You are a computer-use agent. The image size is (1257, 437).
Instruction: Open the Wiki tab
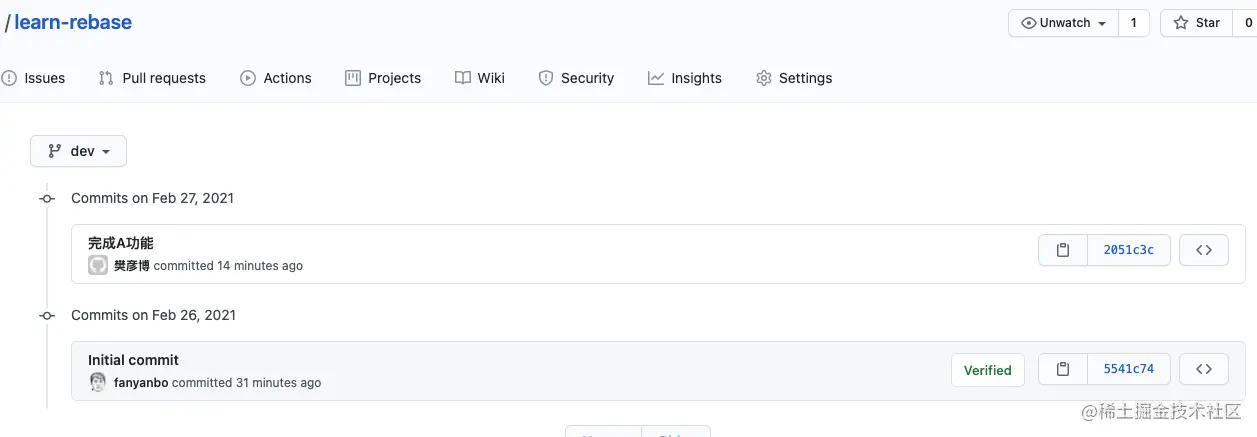click(x=480, y=78)
